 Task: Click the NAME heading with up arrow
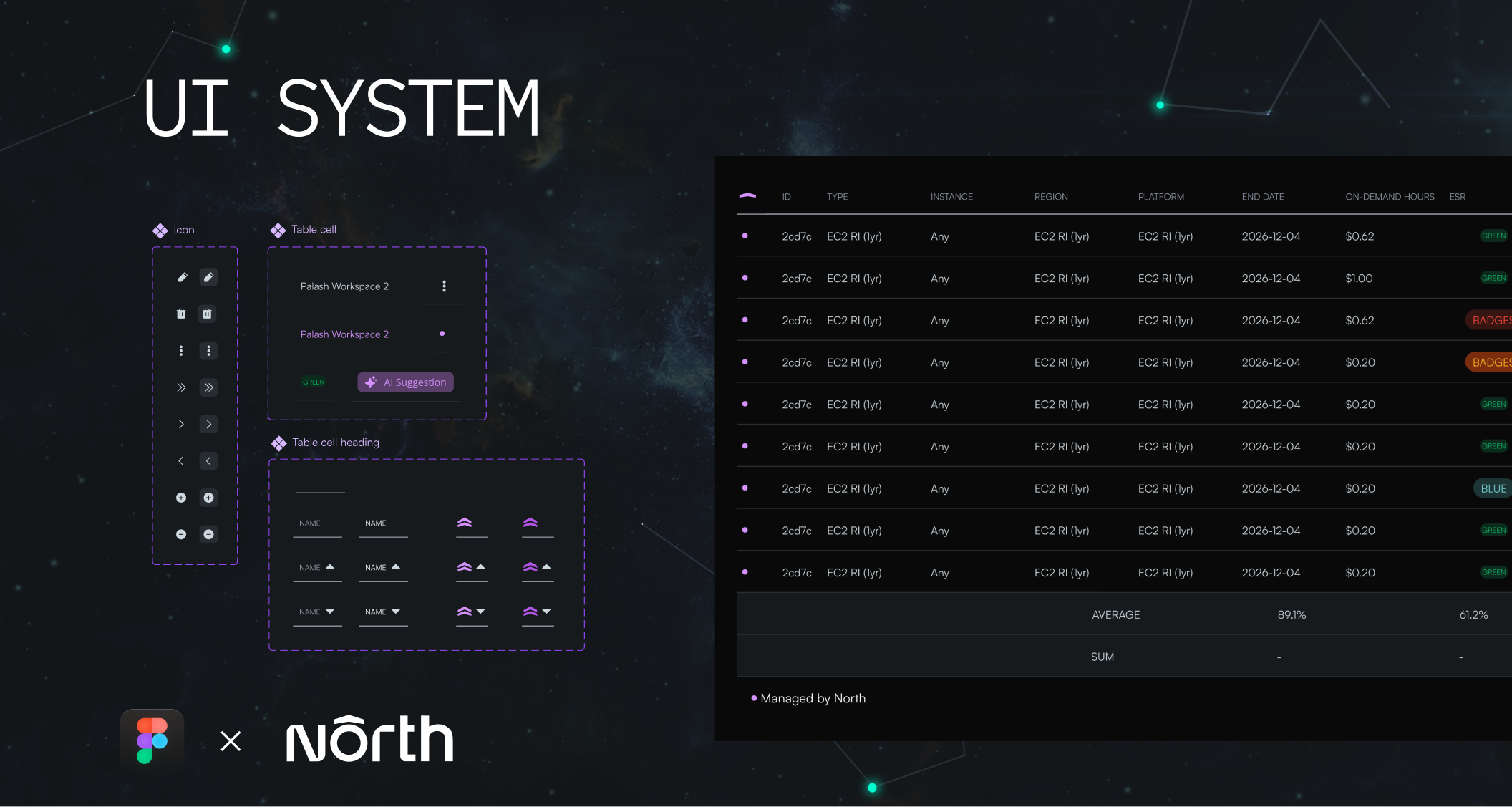(317, 567)
